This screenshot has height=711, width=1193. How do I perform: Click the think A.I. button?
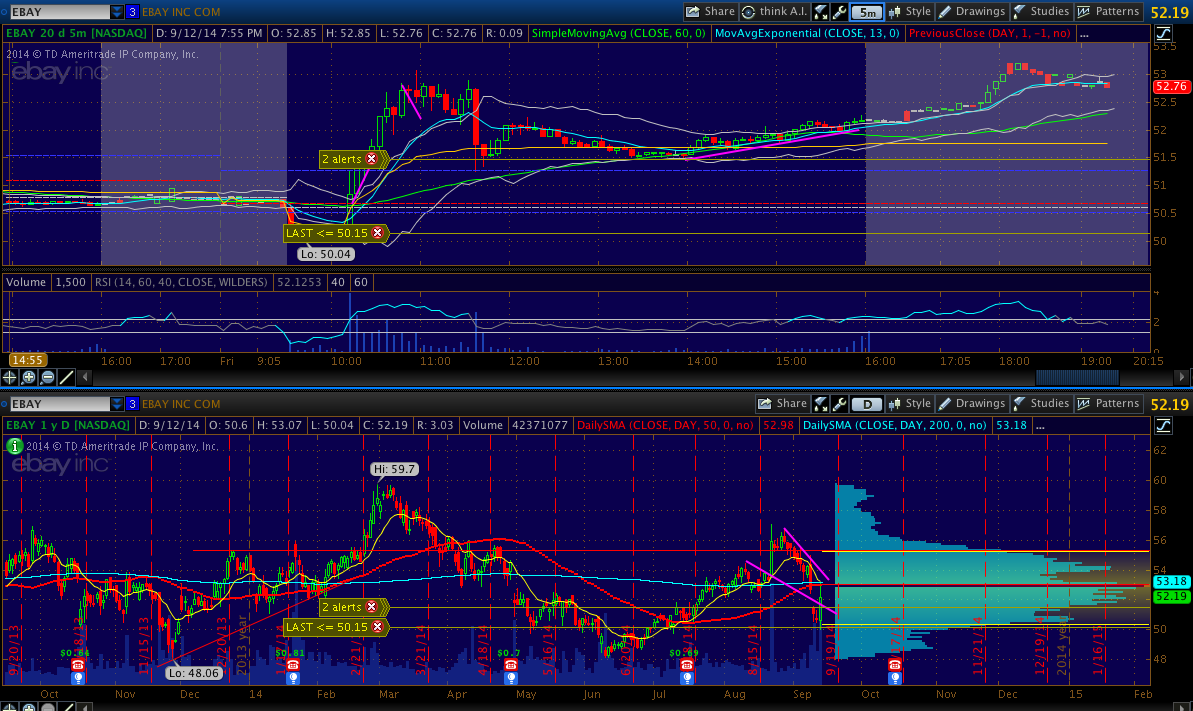pyautogui.click(x=776, y=12)
